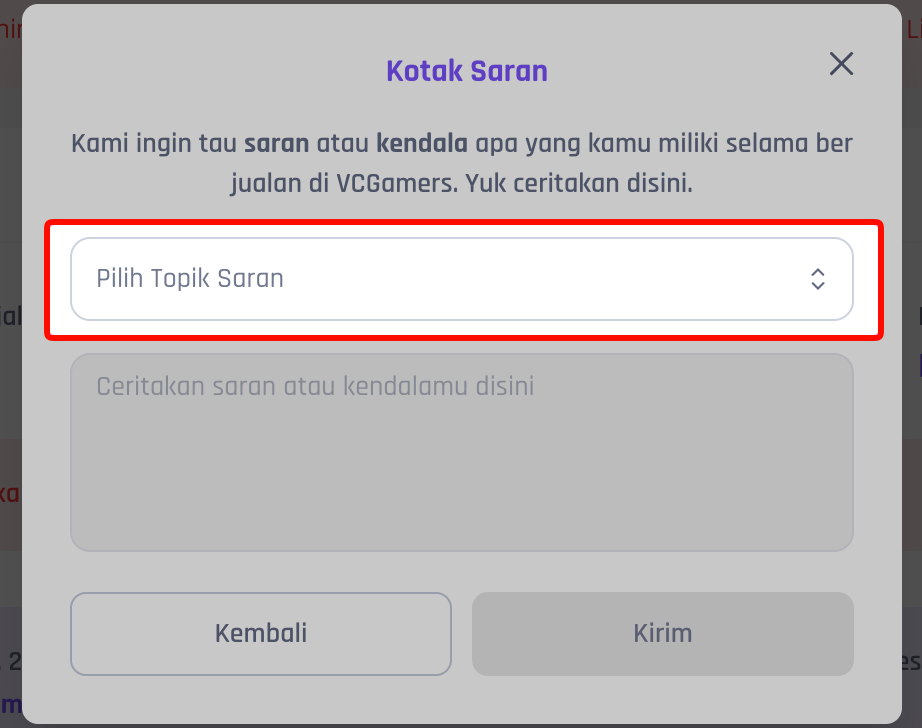
Task: Expand topic list via the chevron arrows
Action: [x=817, y=279]
